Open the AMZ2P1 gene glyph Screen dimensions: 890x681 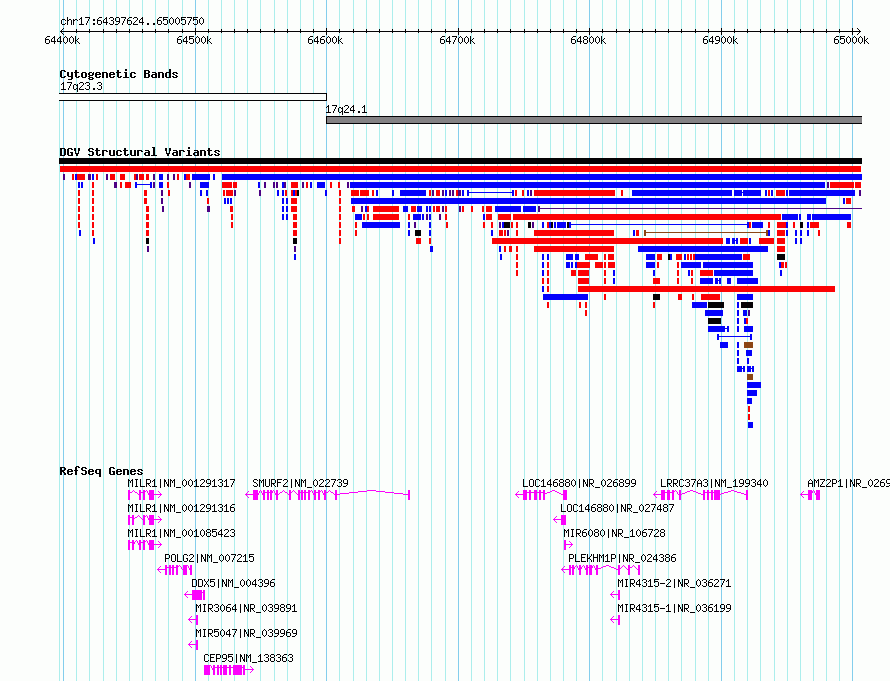point(811,495)
